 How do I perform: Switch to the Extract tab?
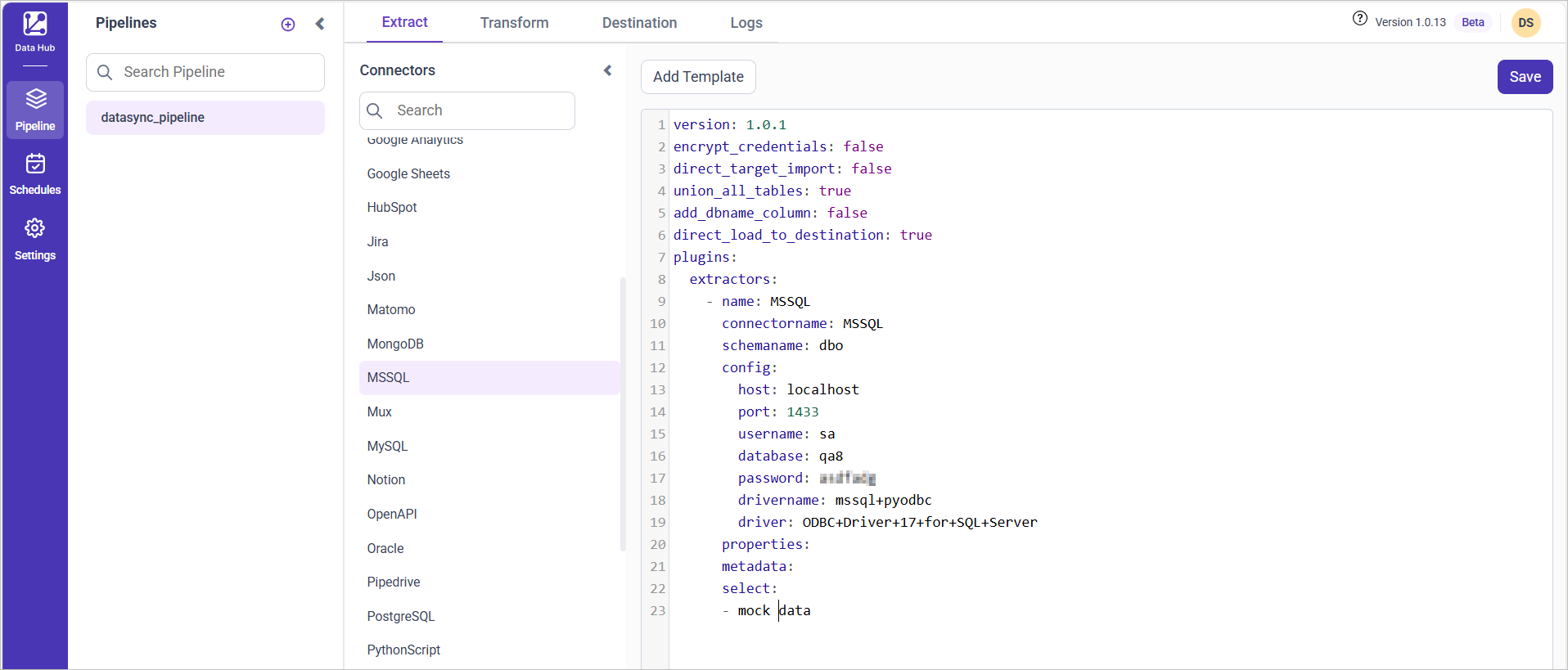coord(404,22)
